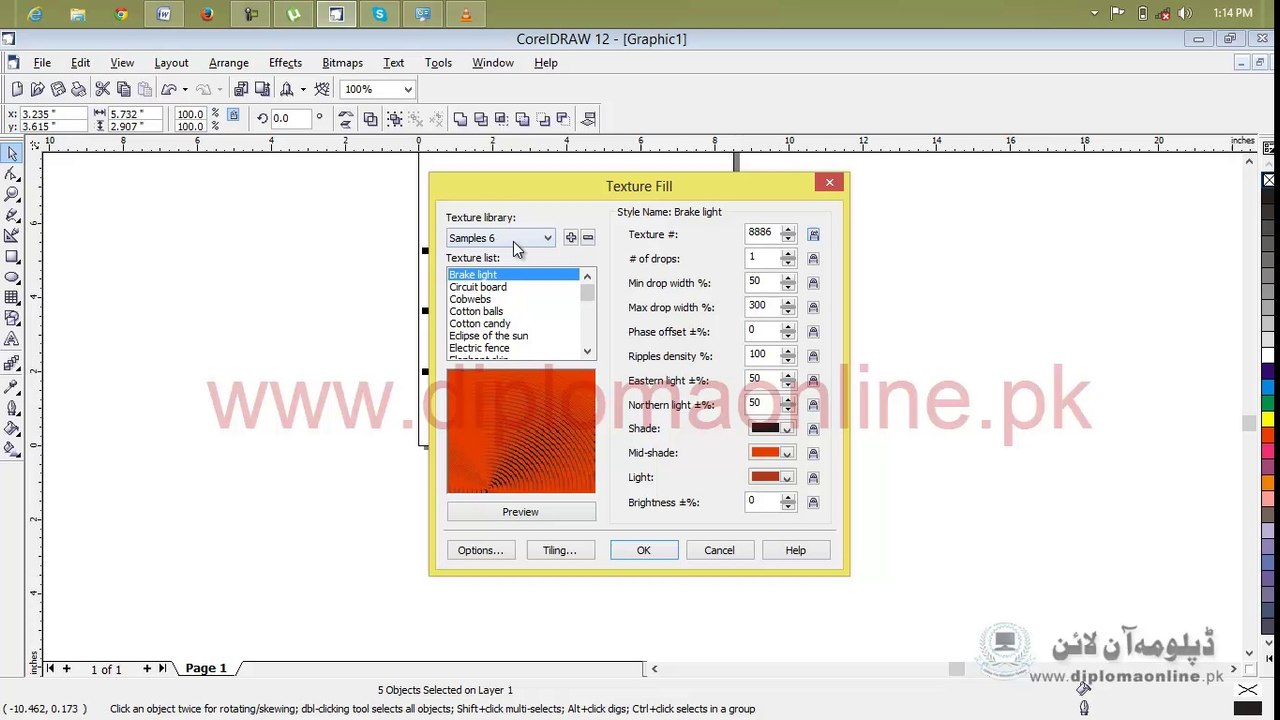Open the Effects menu
Image resolution: width=1280 pixels, height=720 pixels.
(x=285, y=63)
